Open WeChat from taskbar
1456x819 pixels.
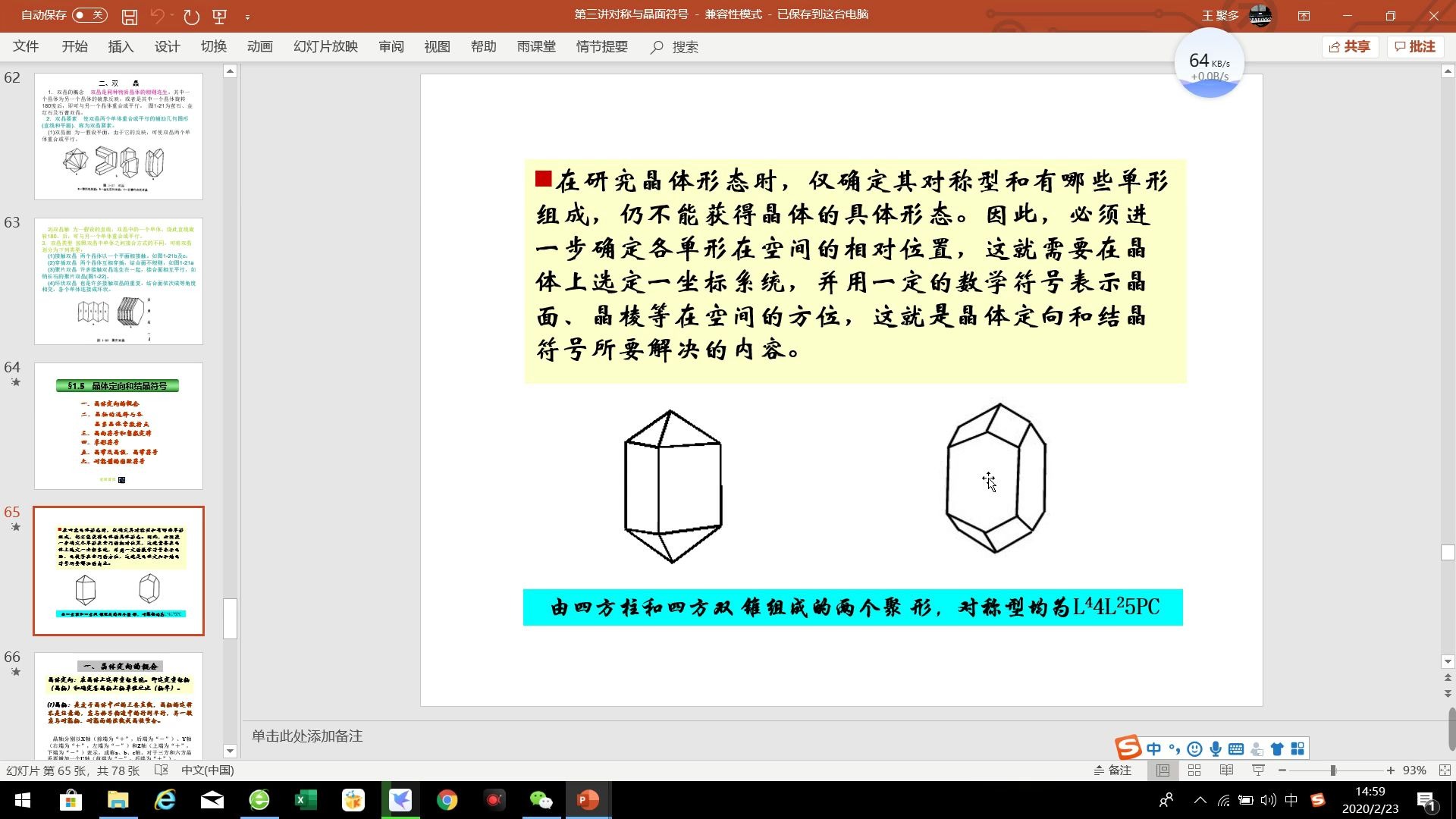coord(541,800)
